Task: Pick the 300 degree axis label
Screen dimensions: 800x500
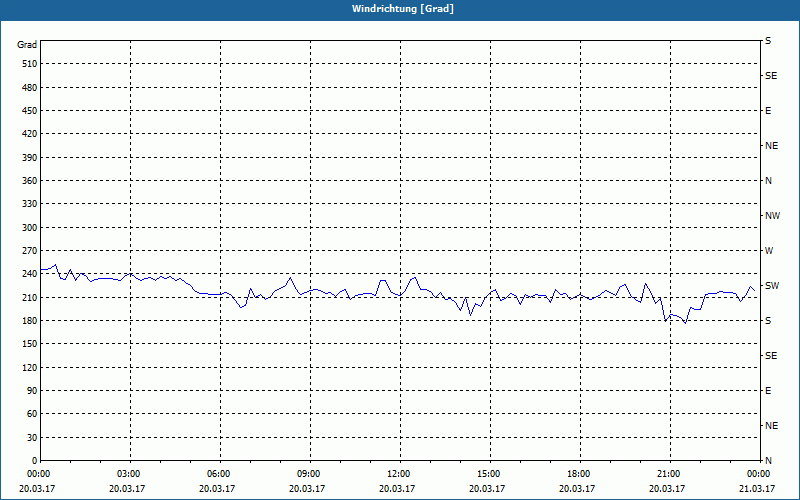Action: tap(30, 228)
